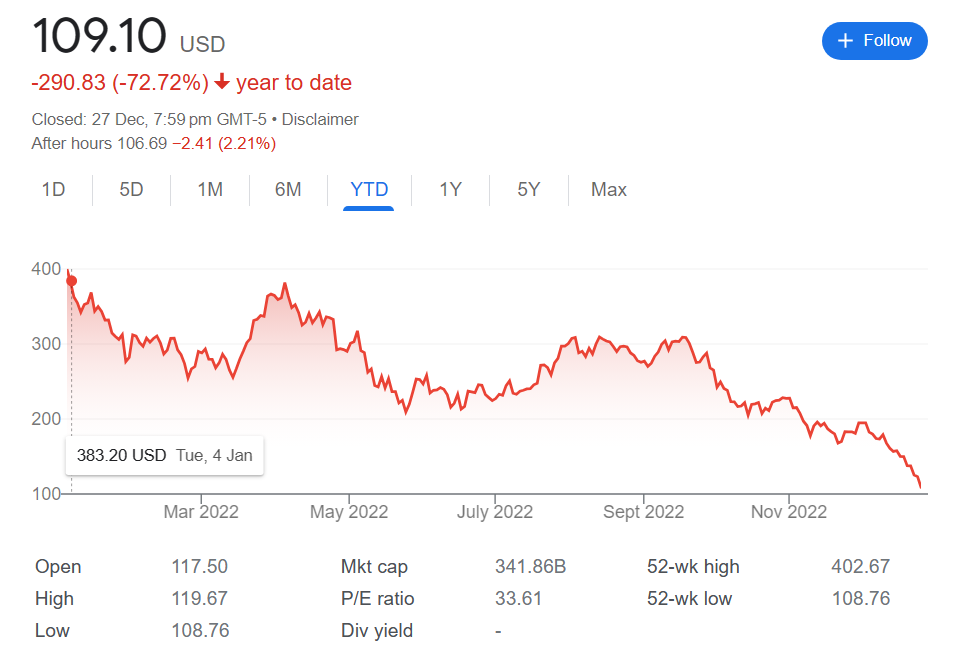This screenshot has width=956, height=657.
Task: Click the Div yield label
Action: coord(377,631)
